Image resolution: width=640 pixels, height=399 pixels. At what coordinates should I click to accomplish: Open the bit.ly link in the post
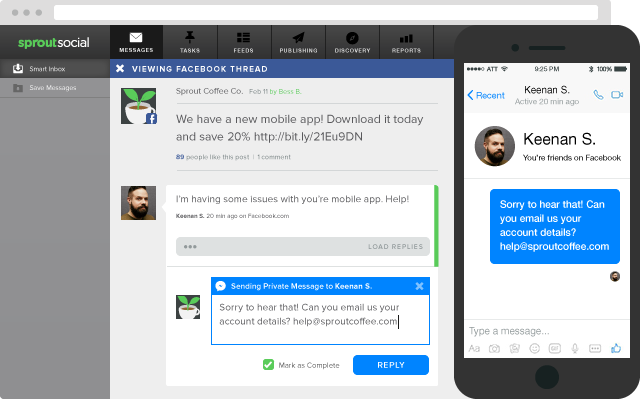point(308,137)
